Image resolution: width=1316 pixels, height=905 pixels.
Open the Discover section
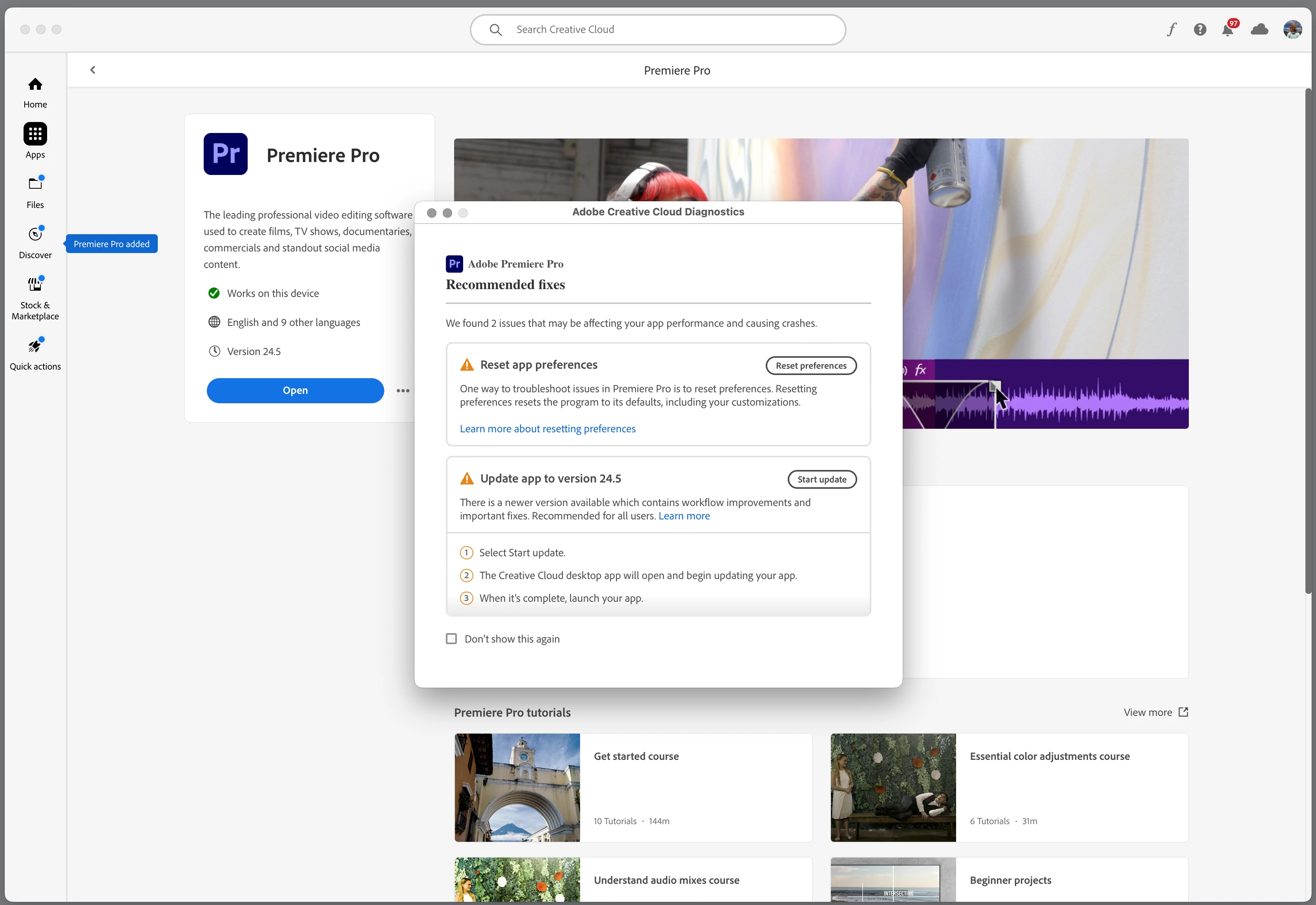35,242
